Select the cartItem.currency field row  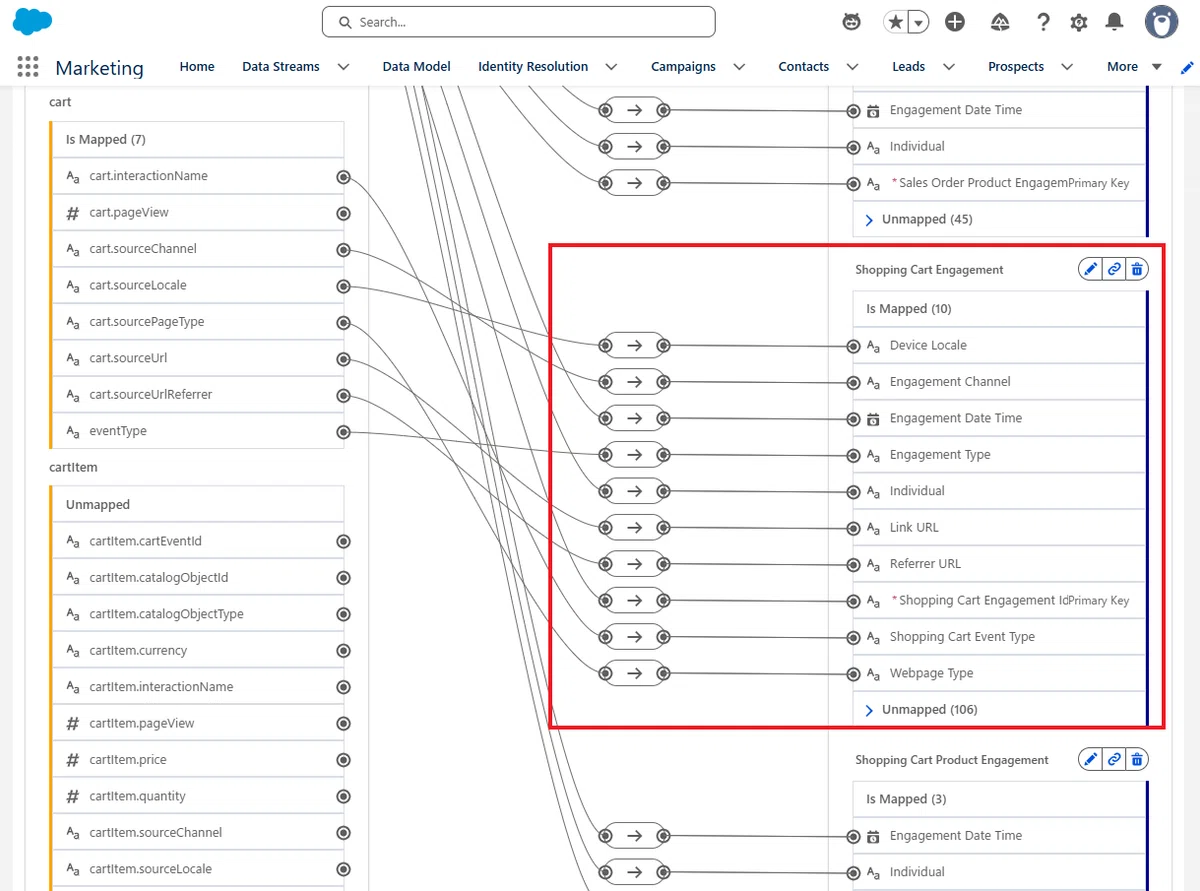point(198,651)
